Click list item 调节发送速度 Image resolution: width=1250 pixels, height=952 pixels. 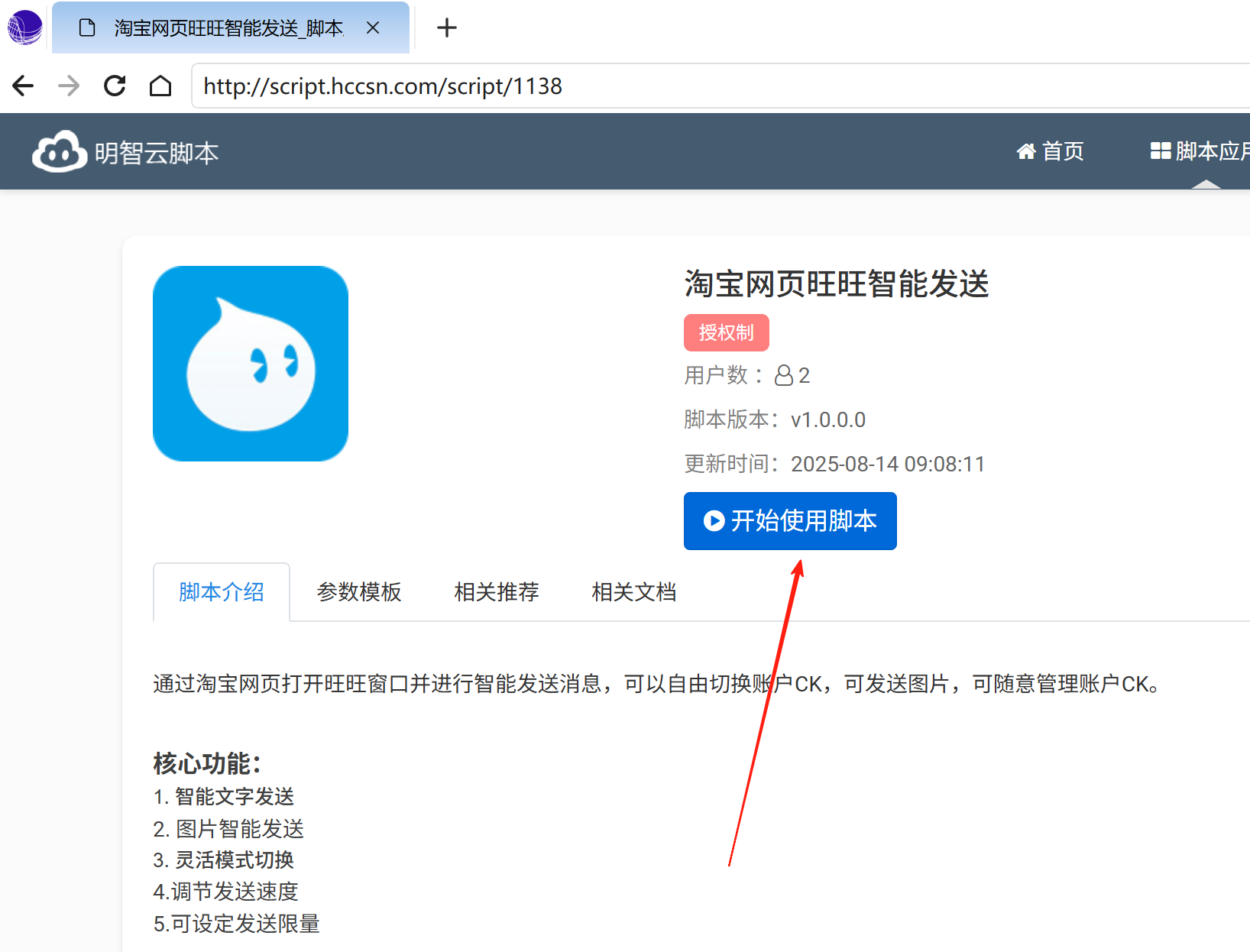pyautogui.click(x=235, y=892)
